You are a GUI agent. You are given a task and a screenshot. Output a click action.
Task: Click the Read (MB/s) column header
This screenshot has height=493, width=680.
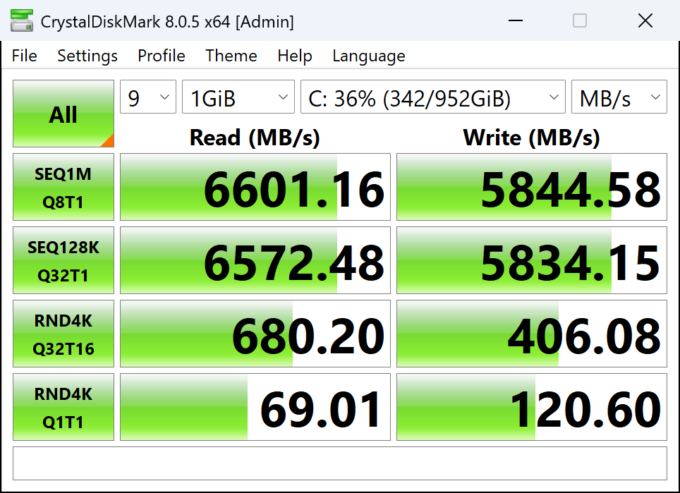(x=255, y=138)
